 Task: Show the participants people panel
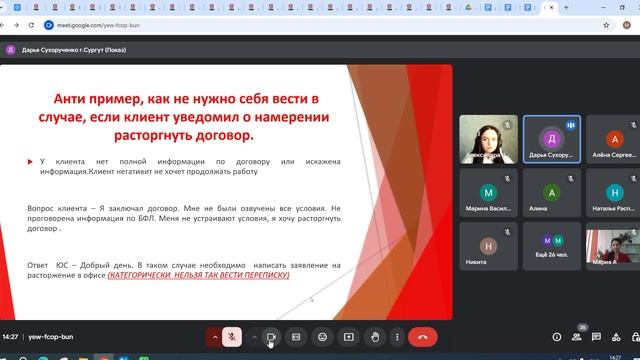point(576,337)
